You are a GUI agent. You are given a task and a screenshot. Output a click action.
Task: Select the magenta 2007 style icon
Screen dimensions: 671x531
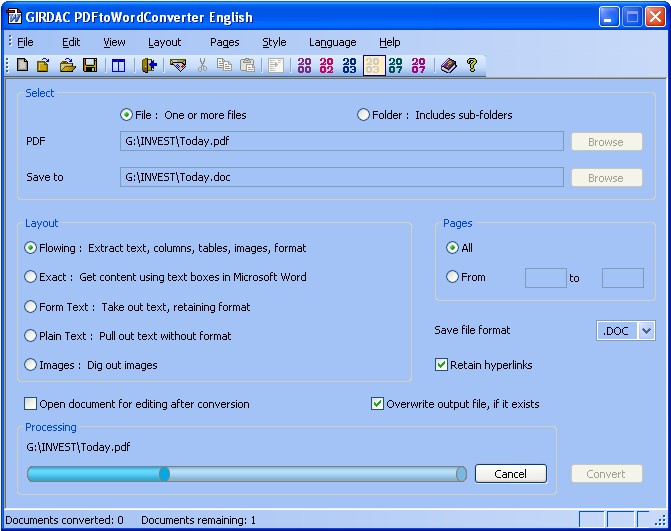(419, 65)
